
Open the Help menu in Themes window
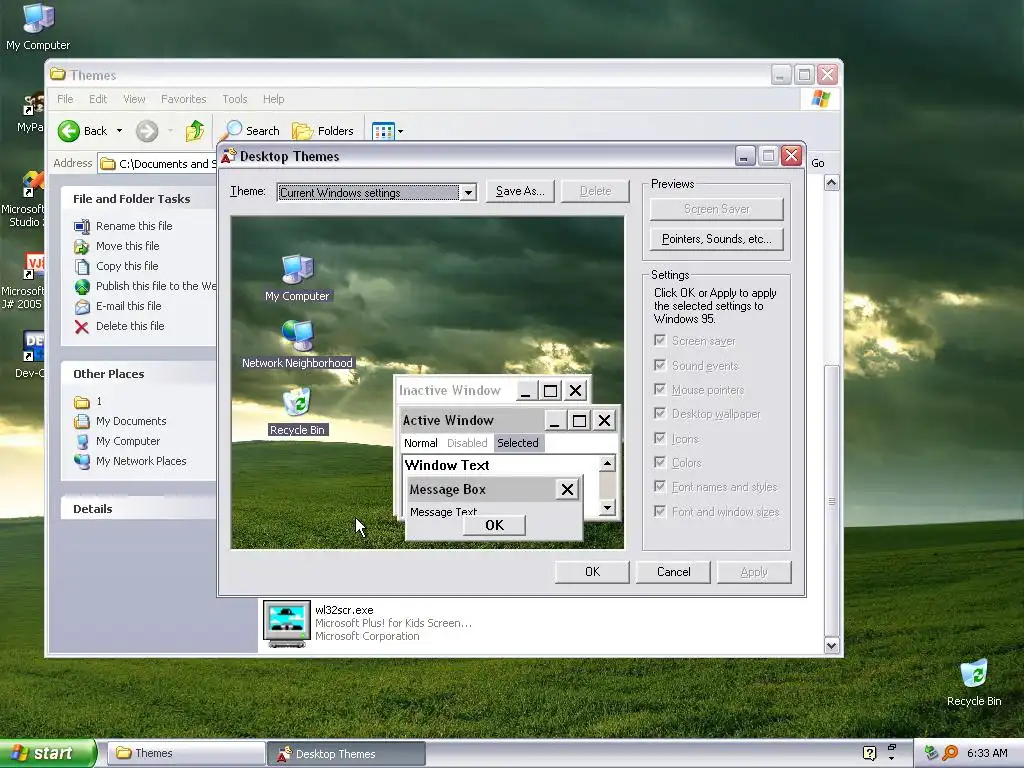(274, 99)
